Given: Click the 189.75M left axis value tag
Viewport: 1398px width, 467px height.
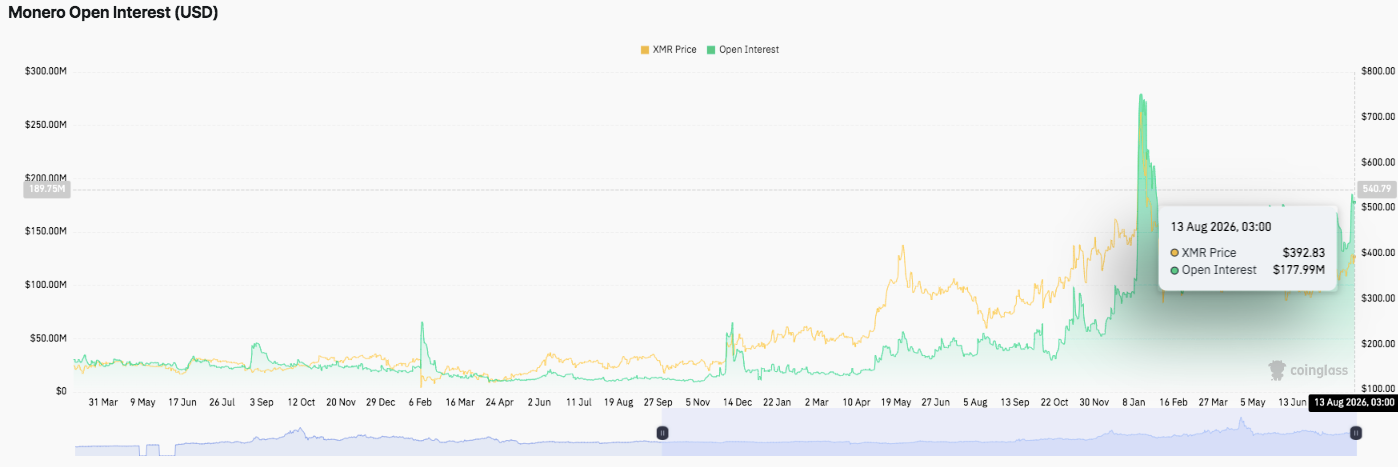Looking at the screenshot, I should tap(46, 189).
